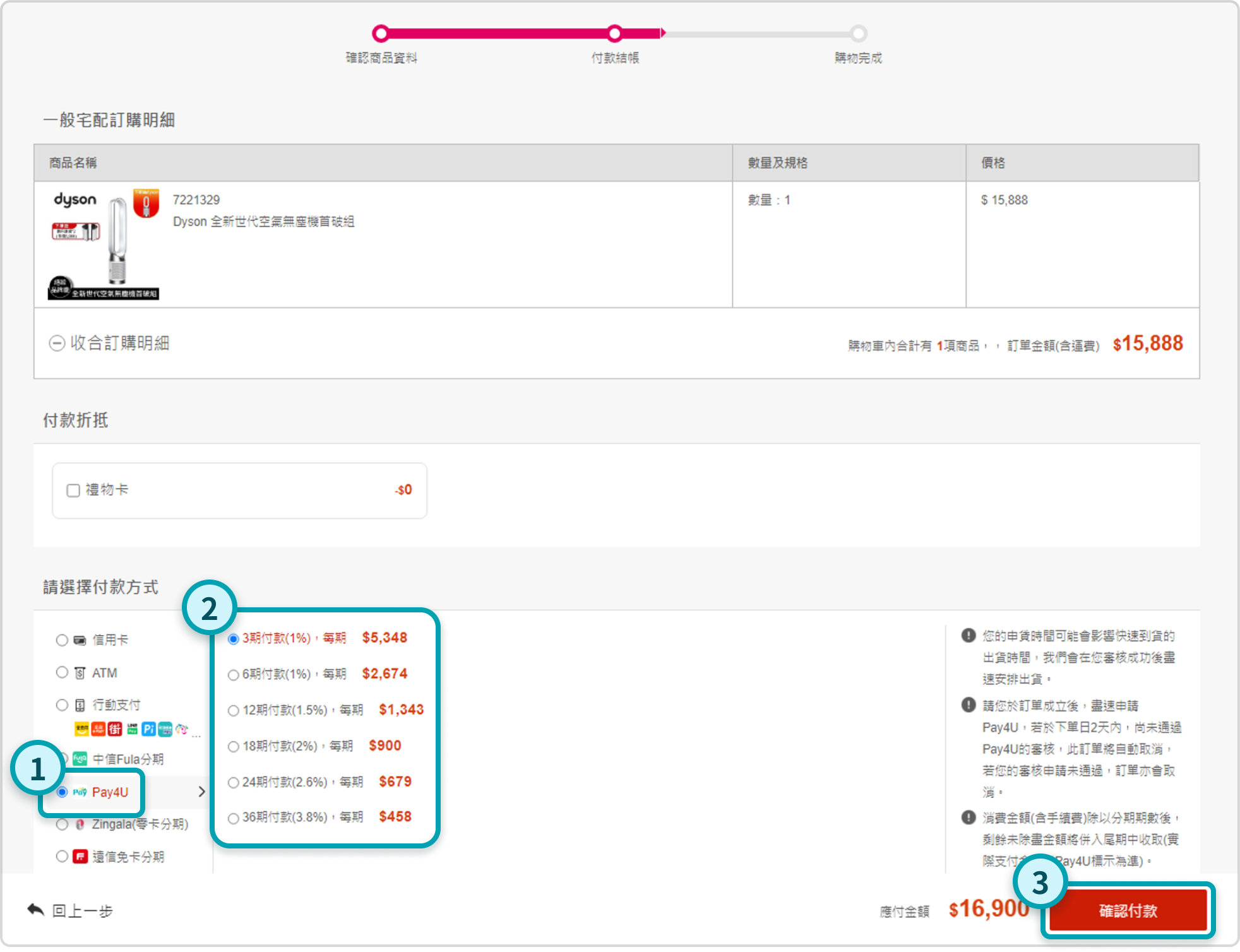Click the green Fula logo icon
Image resolution: width=1240 pixels, height=952 pixels.
[x=80, y=759]
